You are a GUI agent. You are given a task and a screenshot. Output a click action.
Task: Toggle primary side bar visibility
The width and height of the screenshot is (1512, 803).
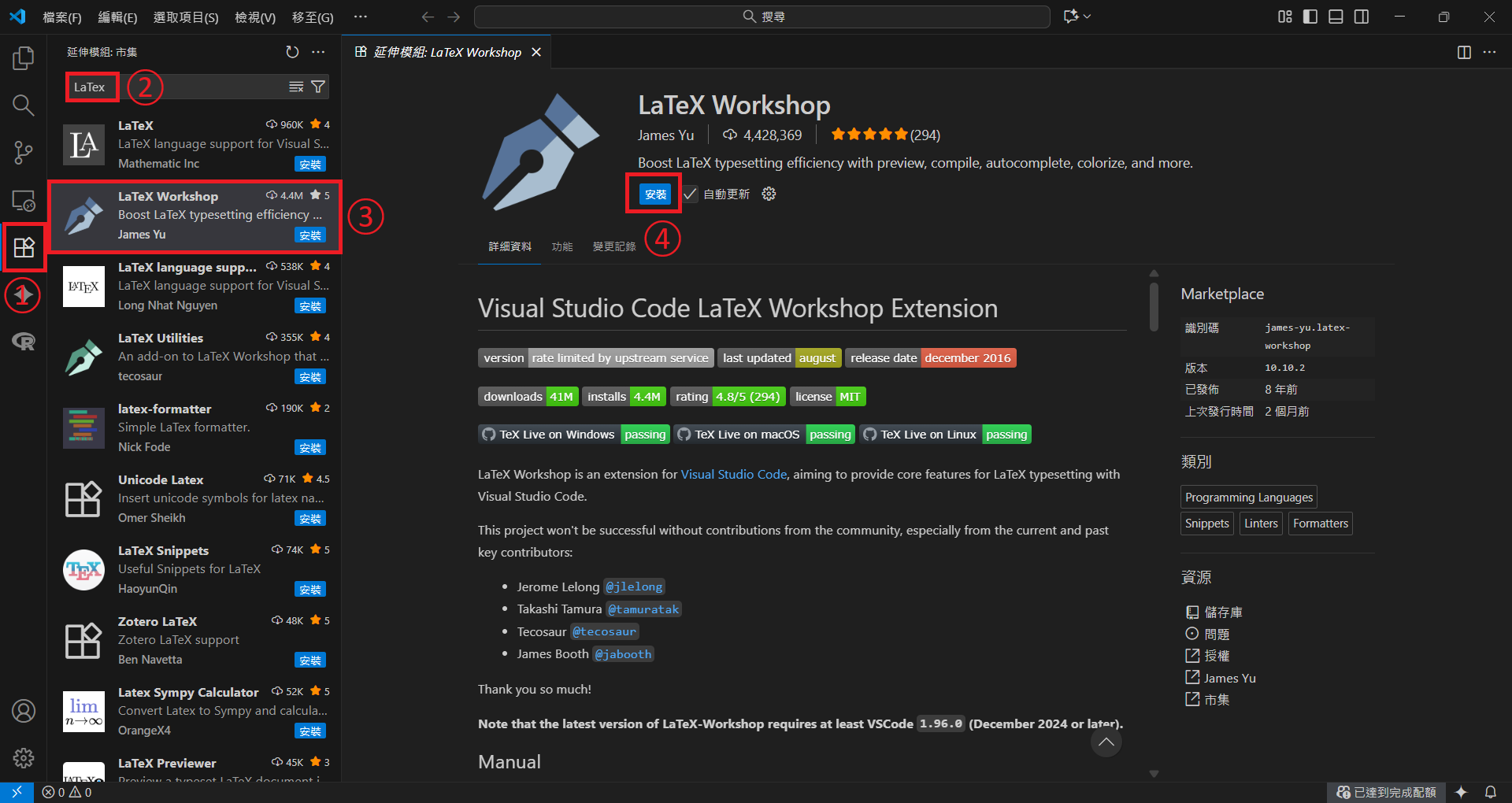pyautogui.click(x=1310, y=17)
